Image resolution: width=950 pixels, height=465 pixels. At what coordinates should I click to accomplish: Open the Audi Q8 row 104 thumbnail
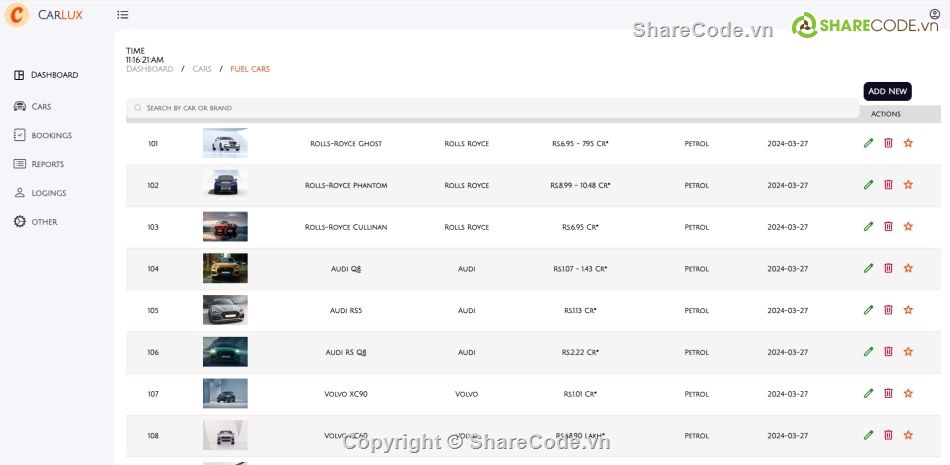pyautogui.click(x=225, y=268)
